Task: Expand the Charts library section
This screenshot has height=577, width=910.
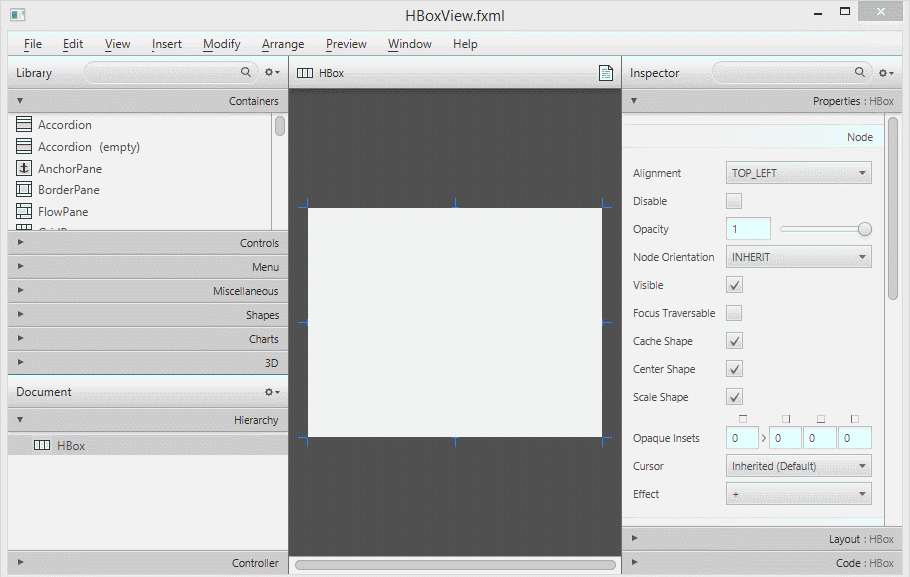Action: click(x=148, y=339)
